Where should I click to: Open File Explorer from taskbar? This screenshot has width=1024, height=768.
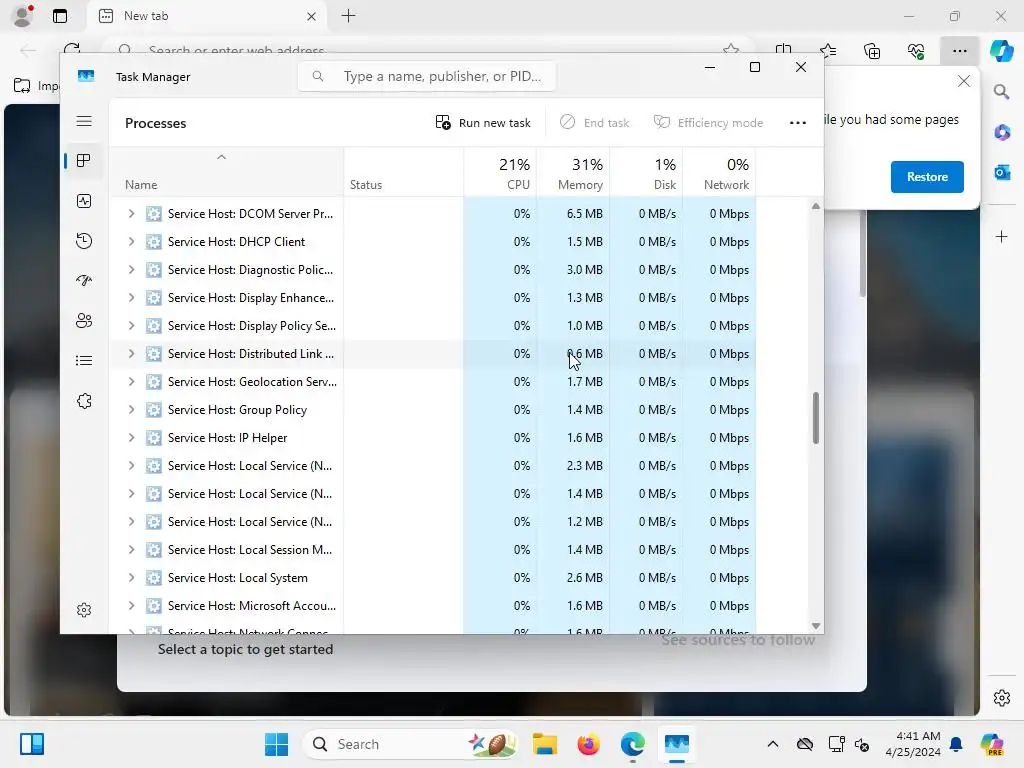click(545, 744)
